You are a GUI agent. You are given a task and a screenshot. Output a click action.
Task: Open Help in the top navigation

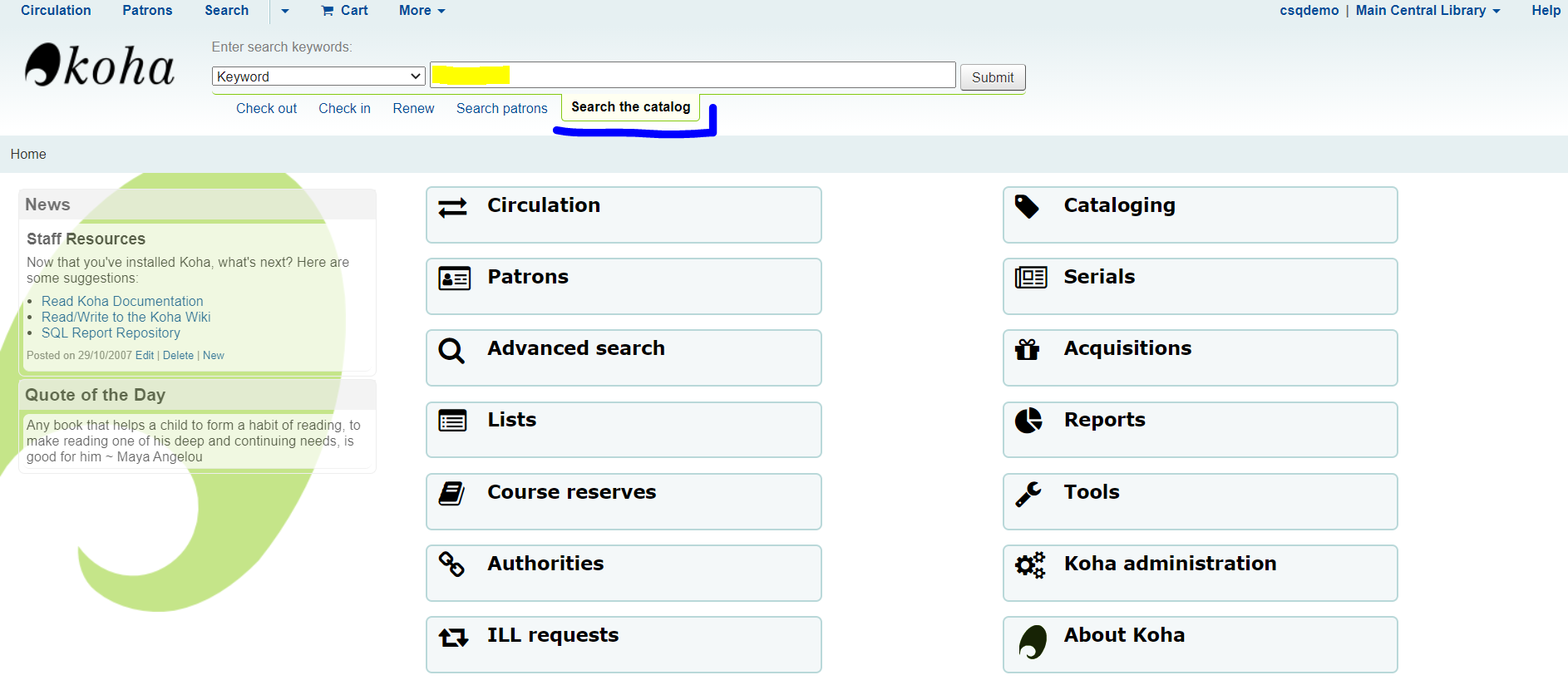tap(1546, 10)
